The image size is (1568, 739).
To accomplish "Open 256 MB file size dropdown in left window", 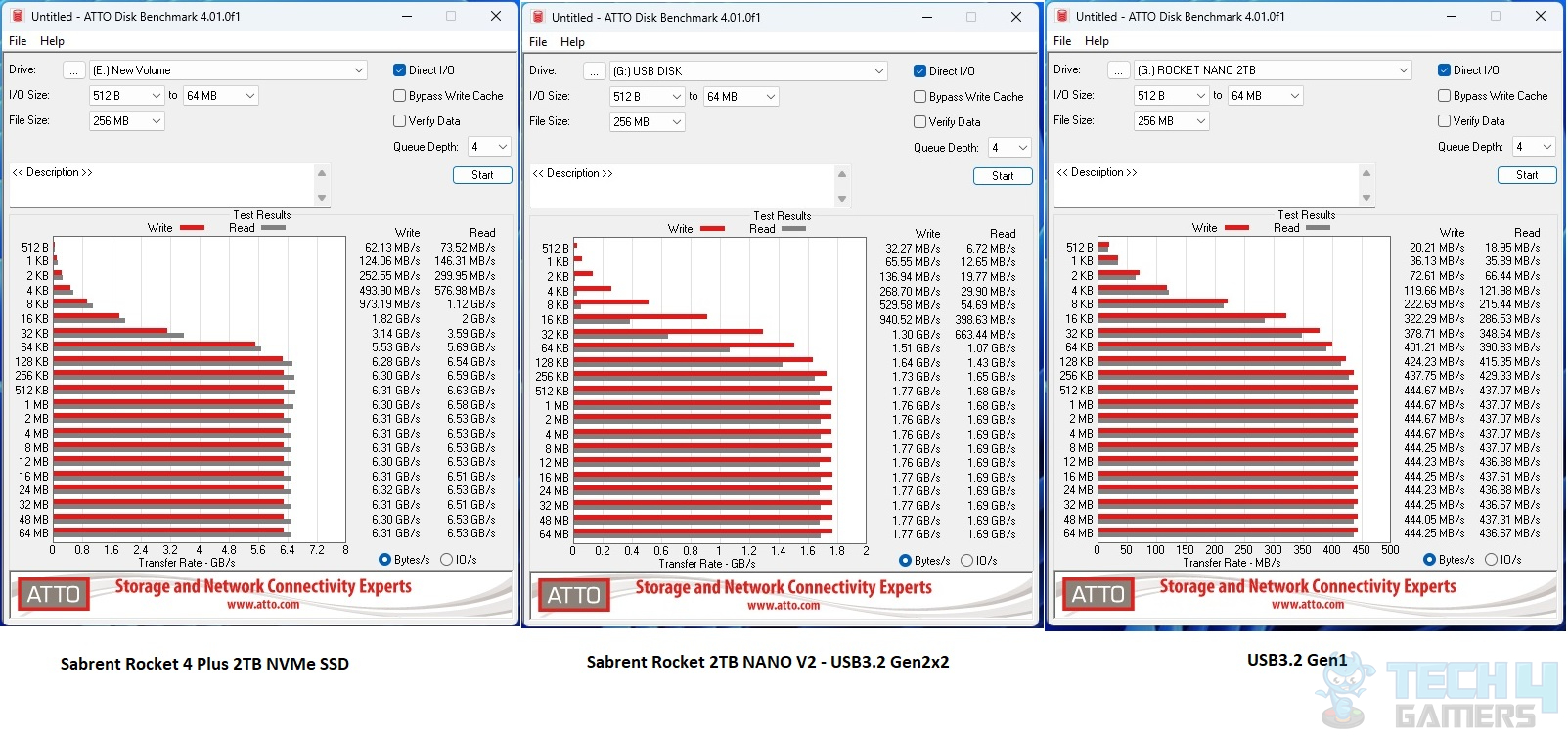I will [126, 121].
